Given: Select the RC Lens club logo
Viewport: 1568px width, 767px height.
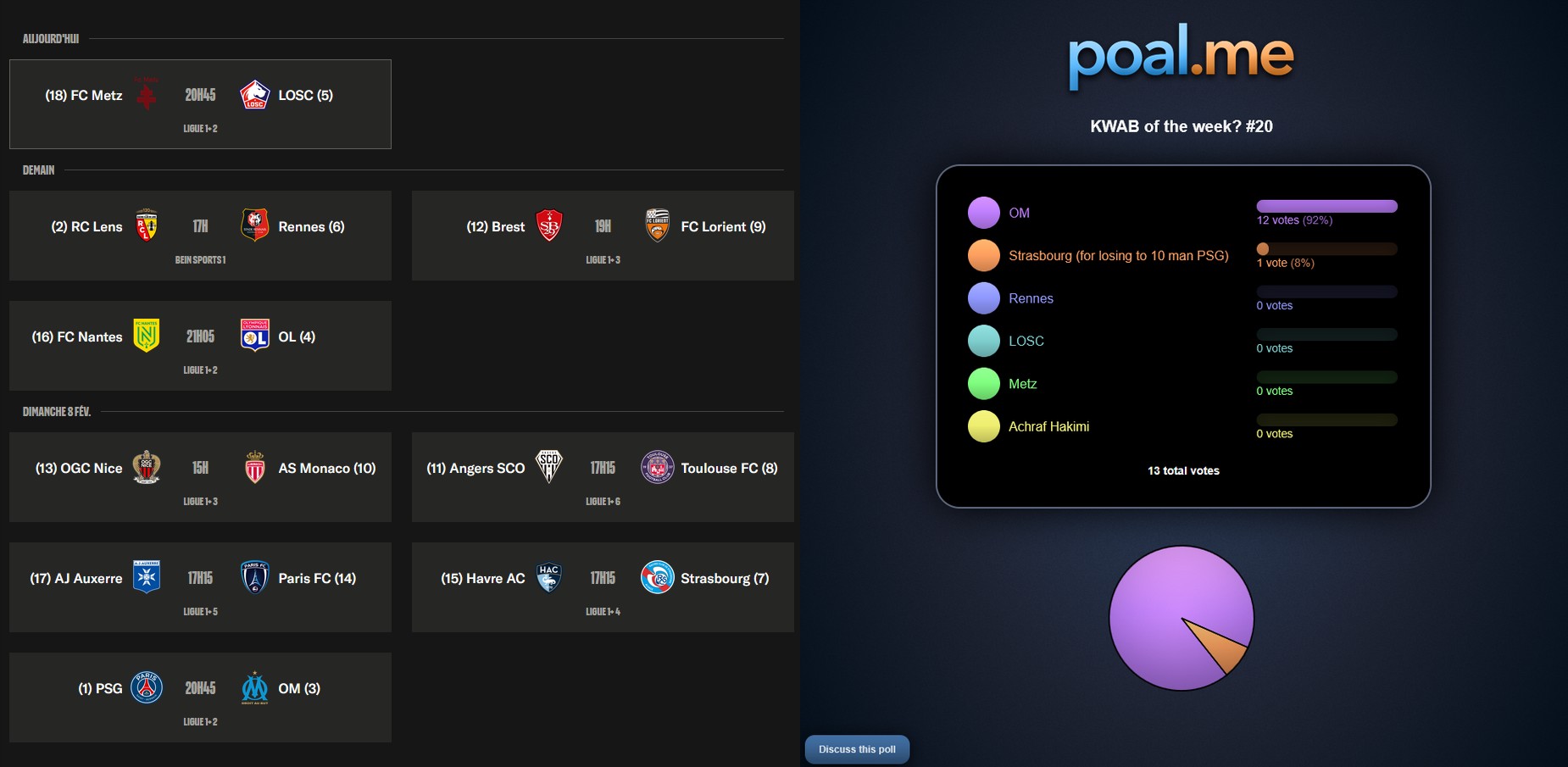Looking at the screenshot, I should (x=147, y=225).
